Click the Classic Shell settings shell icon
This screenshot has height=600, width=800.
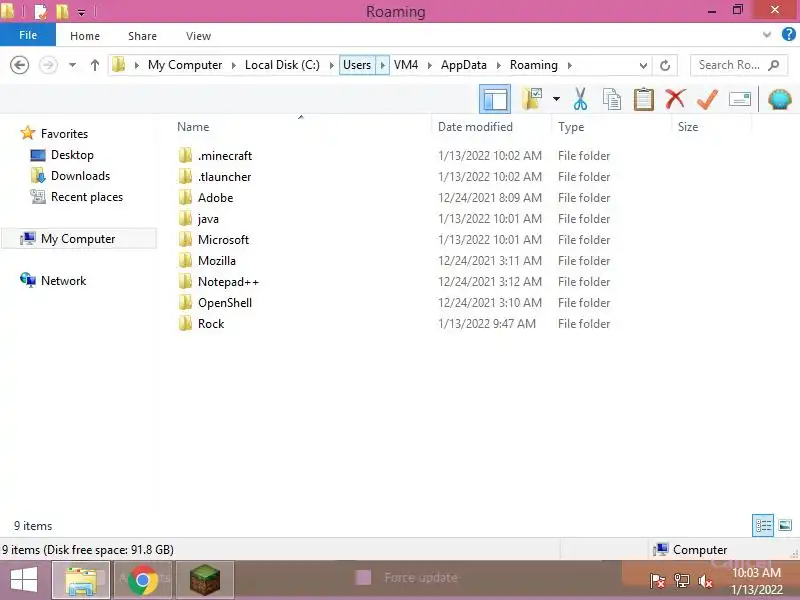779,99
